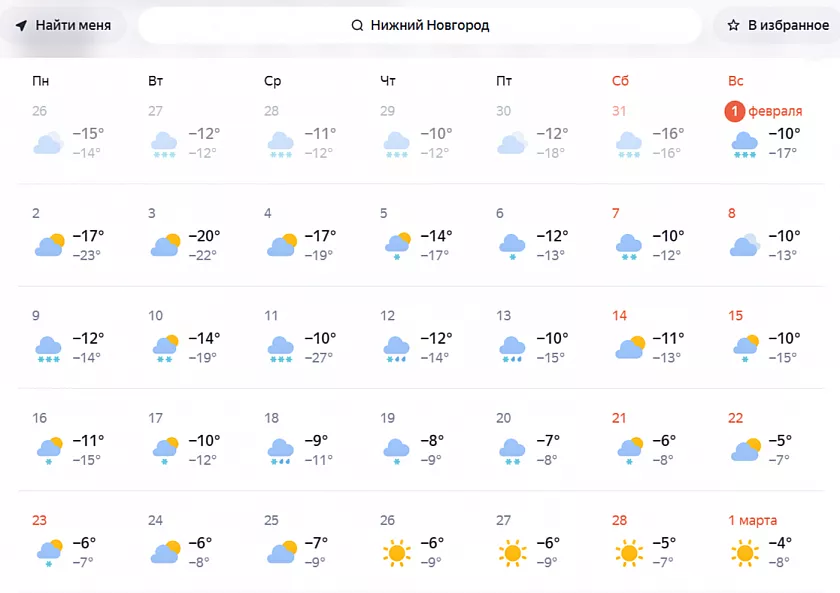Click the location arrow icon in Найти меня

point(21,25)
